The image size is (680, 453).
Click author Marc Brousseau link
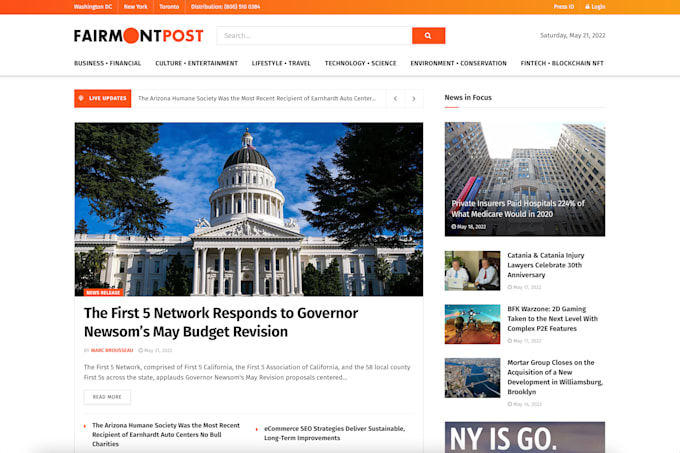click(x=112, y=350)
